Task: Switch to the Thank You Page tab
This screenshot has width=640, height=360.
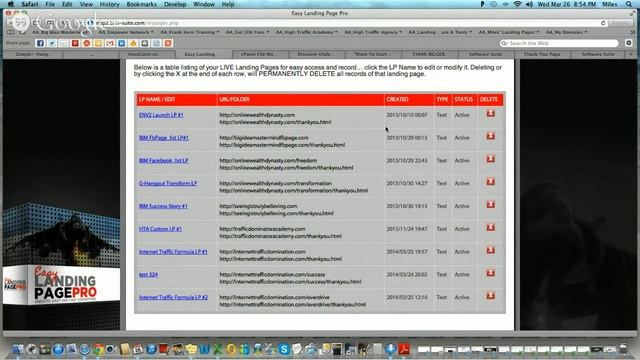Action: pyautogui.click(x=542, y=54)
